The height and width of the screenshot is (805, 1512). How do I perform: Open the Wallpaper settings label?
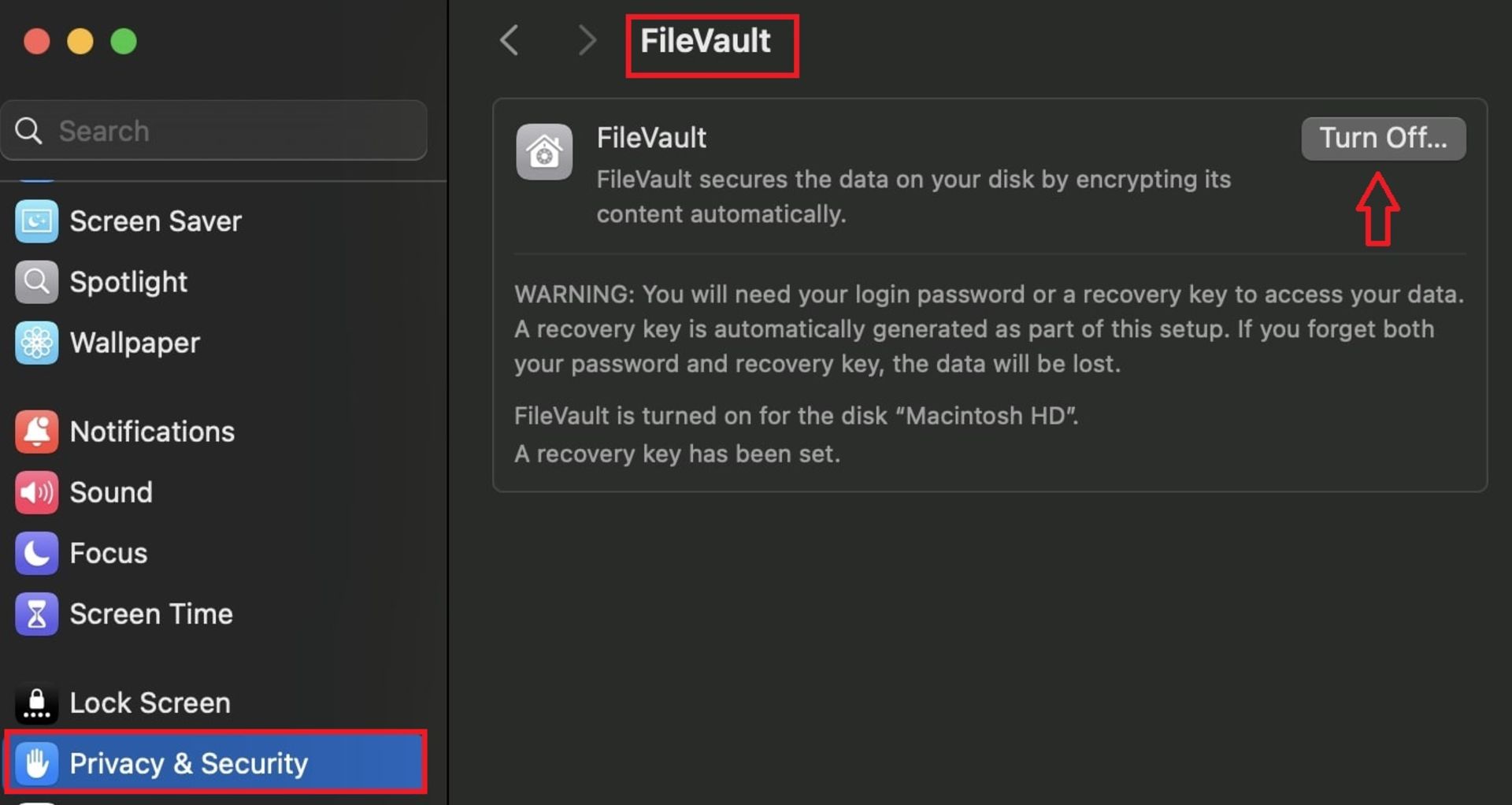coord(135,343)
